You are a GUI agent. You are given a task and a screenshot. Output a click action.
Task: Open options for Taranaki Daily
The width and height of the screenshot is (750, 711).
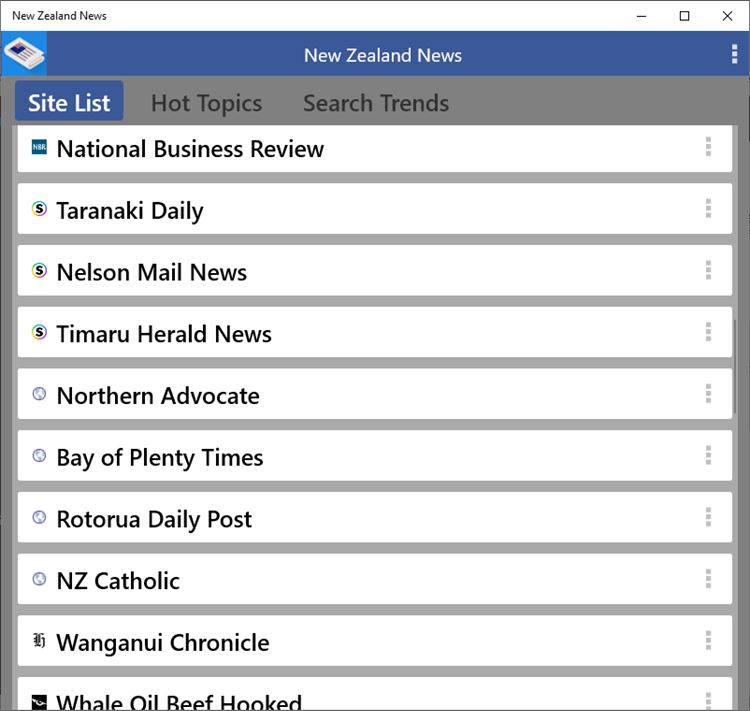(708, 209)
